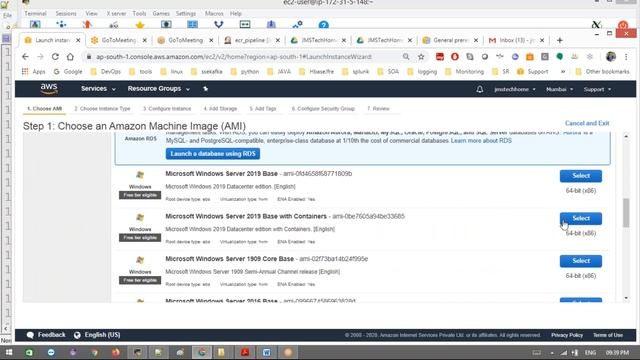Open the MobaXterm Sessions menu
The width and height of the screenshot is (640, 360).
click(x=66, y=13)
